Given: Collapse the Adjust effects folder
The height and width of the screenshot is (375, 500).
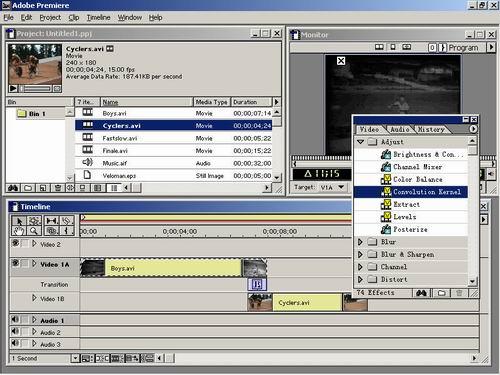Looking at the screenshot, I should [x=360, y=142].
